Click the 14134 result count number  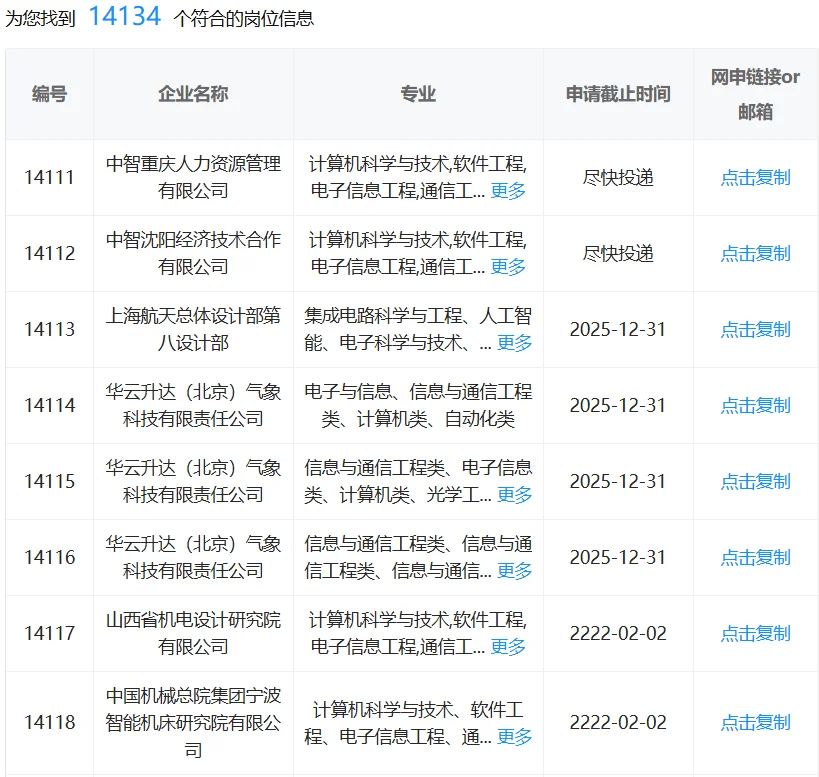[125, 16]
